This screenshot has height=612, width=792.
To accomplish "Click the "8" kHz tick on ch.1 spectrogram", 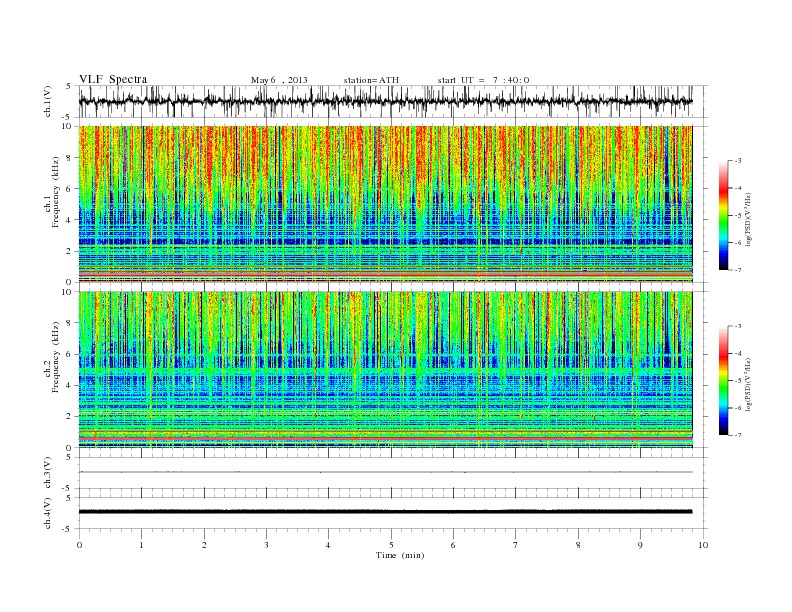I will coord(69,158).
